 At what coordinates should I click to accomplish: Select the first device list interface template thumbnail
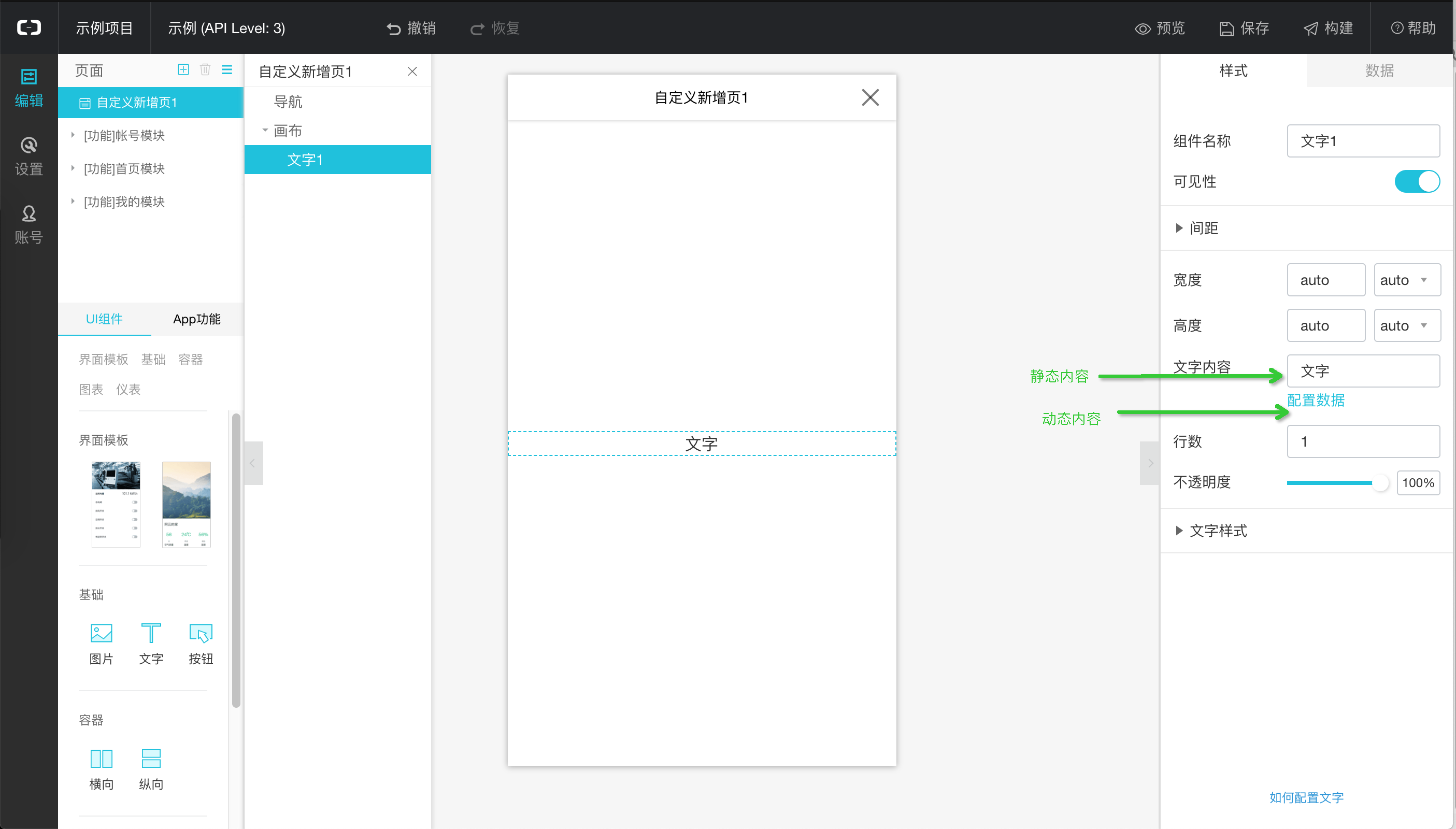point(116,505)
